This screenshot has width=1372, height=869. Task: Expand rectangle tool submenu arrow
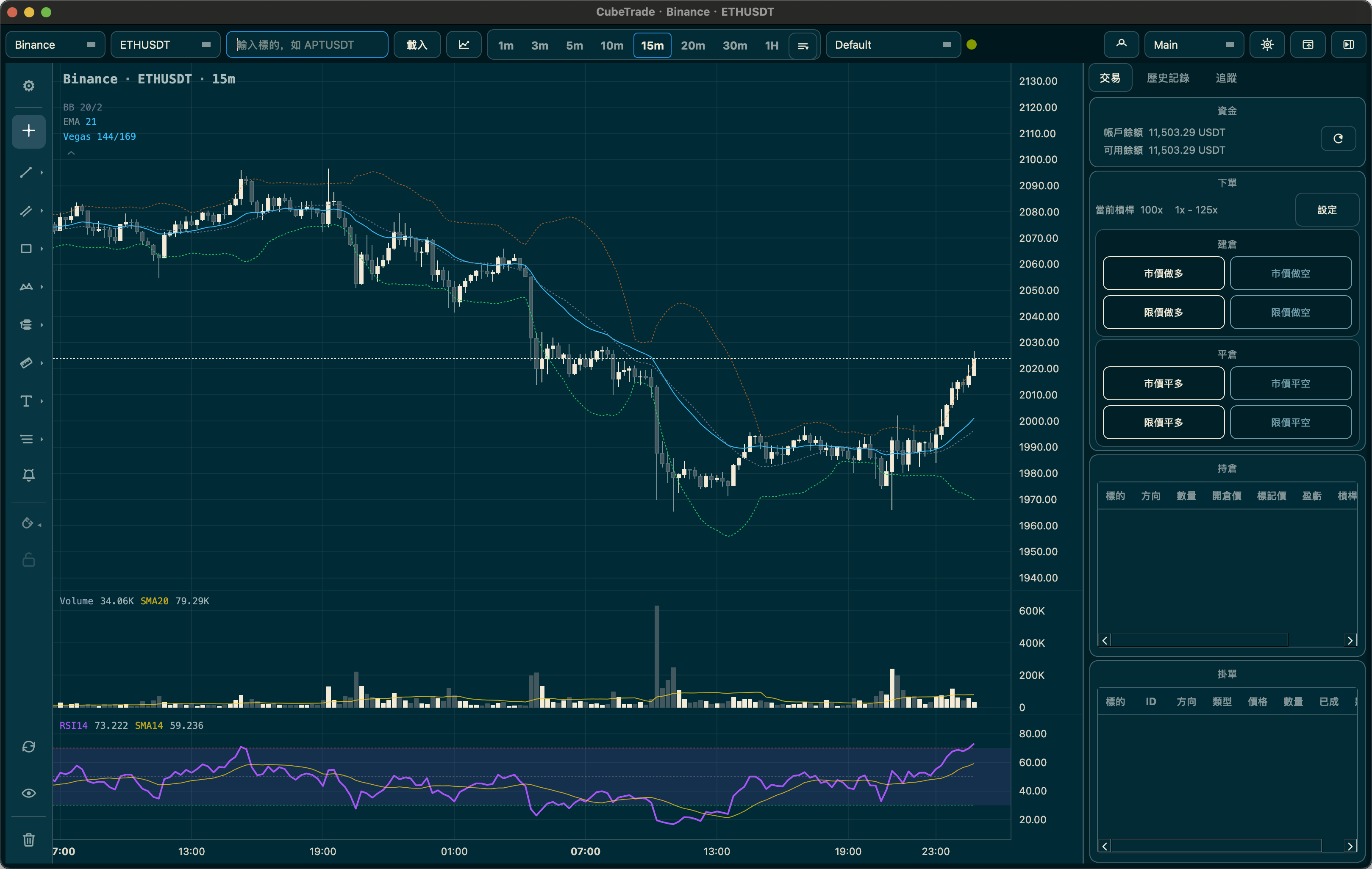pyautogui.click(x=42, y=249)
